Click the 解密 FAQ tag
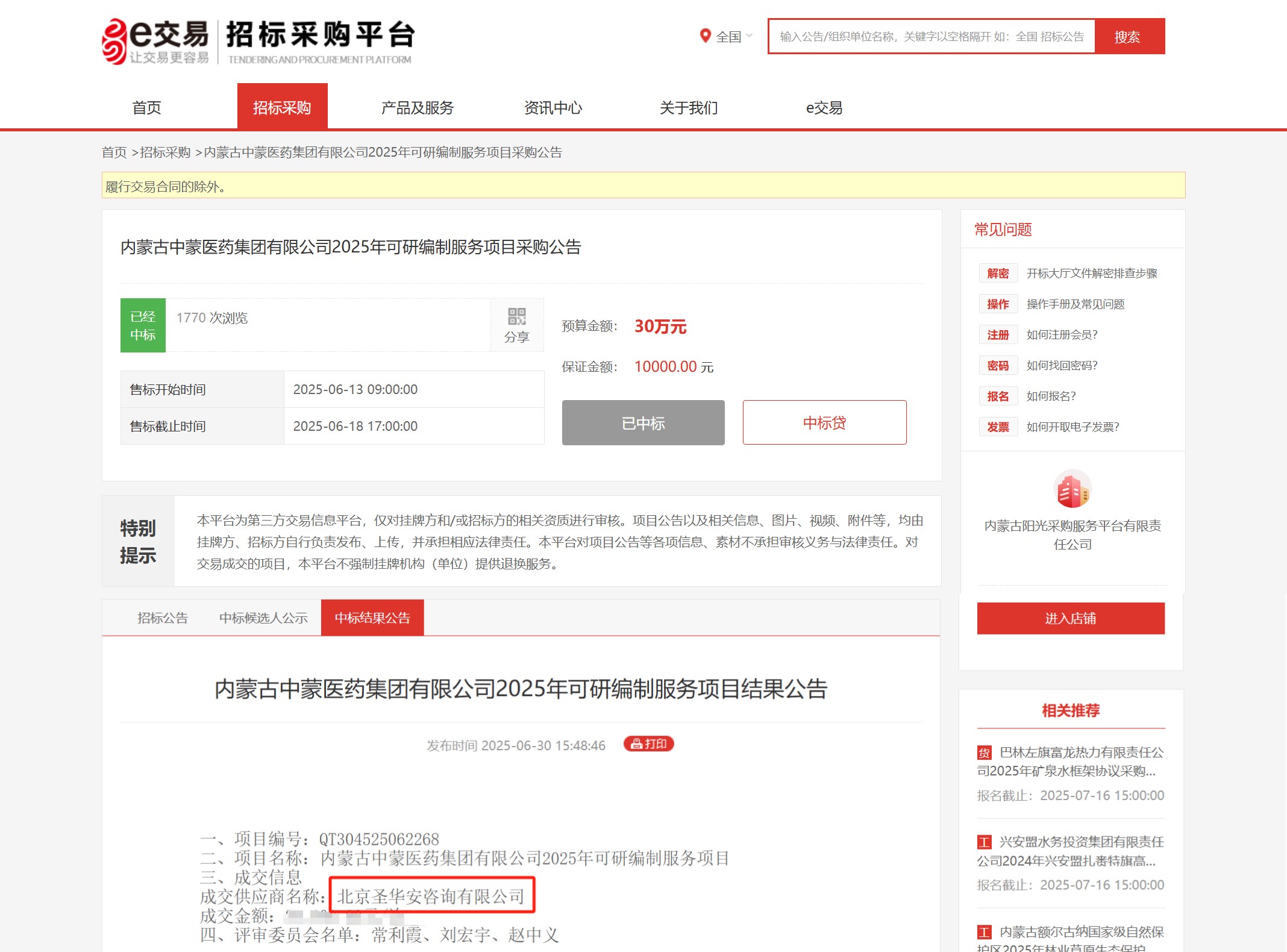Screen dimensions: 1287x952 (998, 274)
